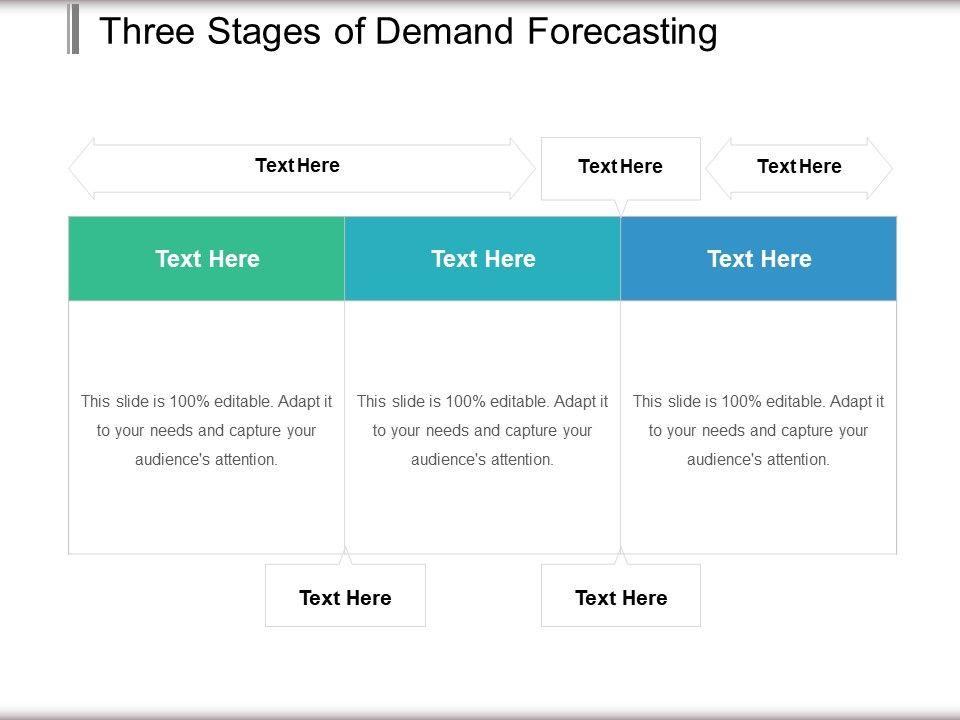Select the gray vertical accent bar beside title
This screenshot has width=960, height=720.
[73, 29]
